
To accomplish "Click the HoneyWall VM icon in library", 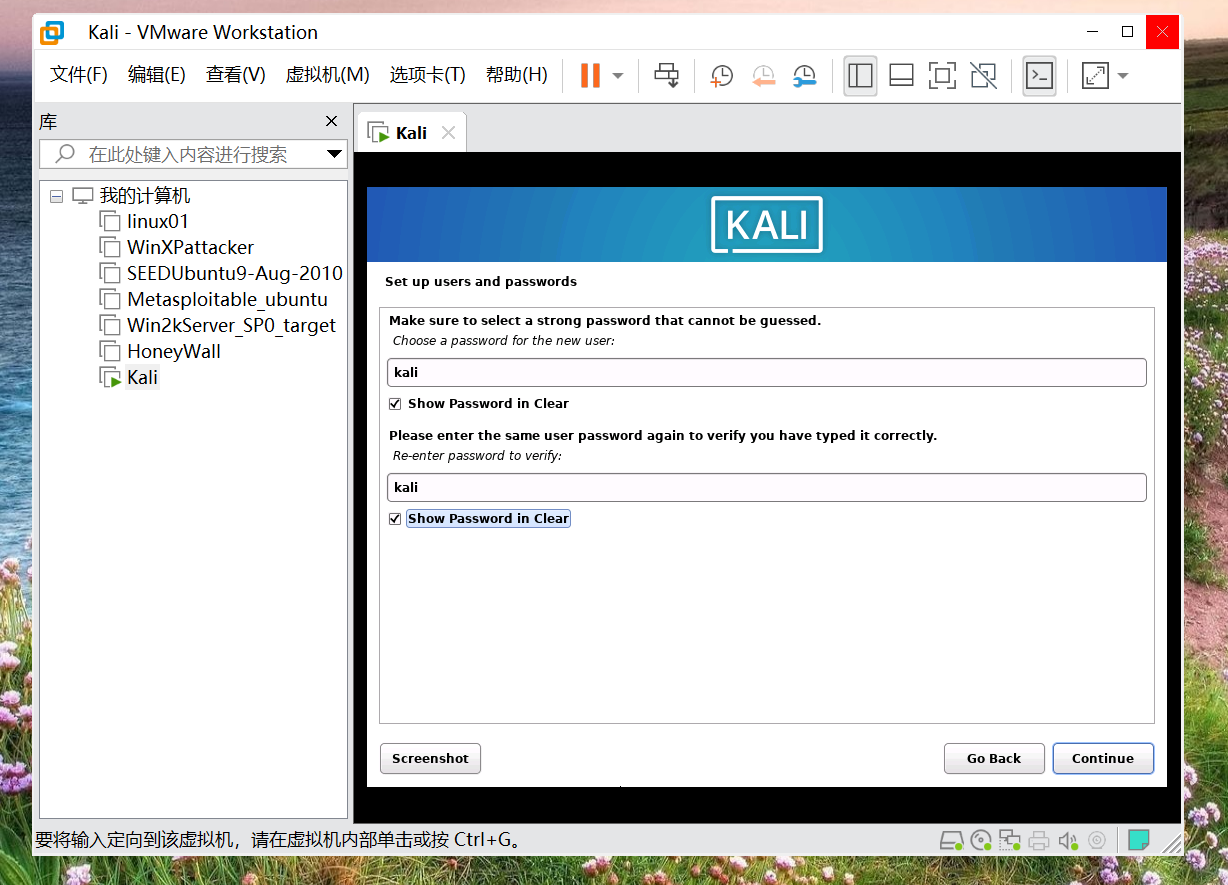I will 109,352.
